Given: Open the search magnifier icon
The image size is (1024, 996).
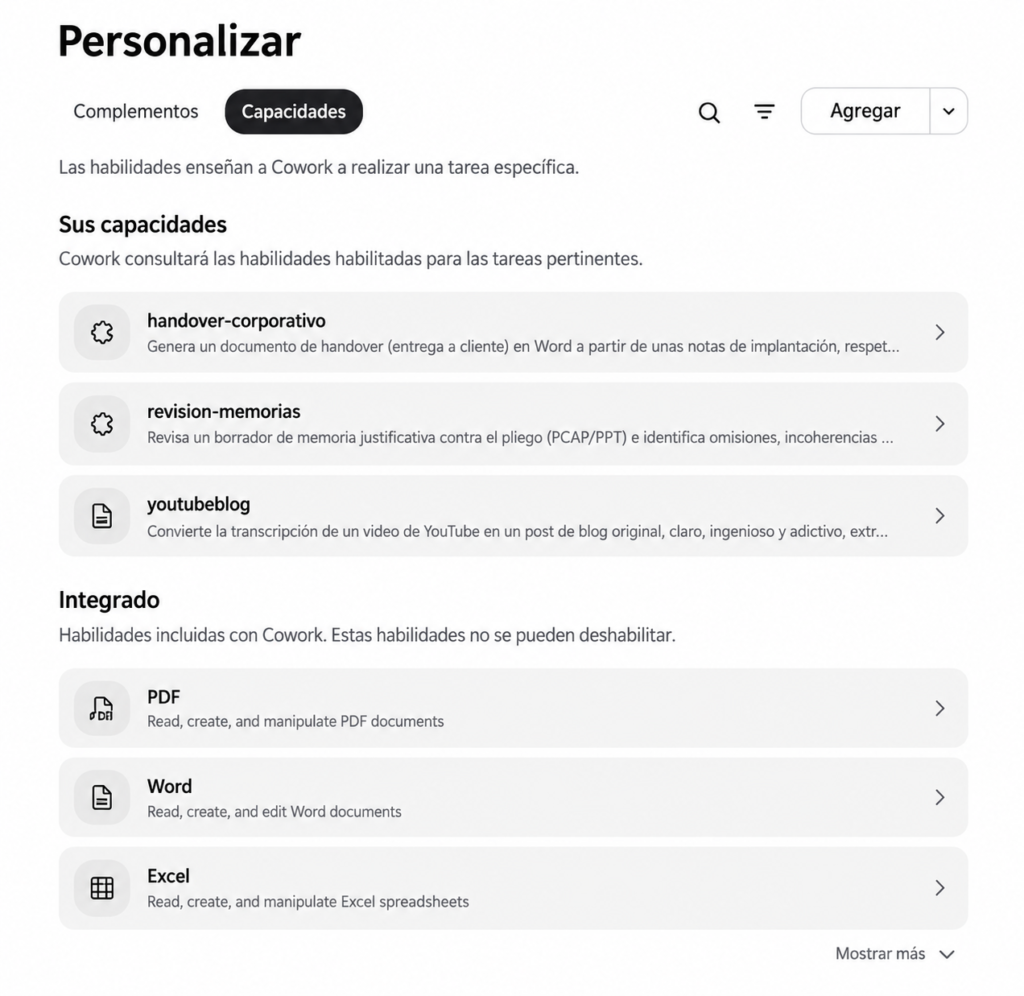Looking at the screenshot, I should 709,112.
